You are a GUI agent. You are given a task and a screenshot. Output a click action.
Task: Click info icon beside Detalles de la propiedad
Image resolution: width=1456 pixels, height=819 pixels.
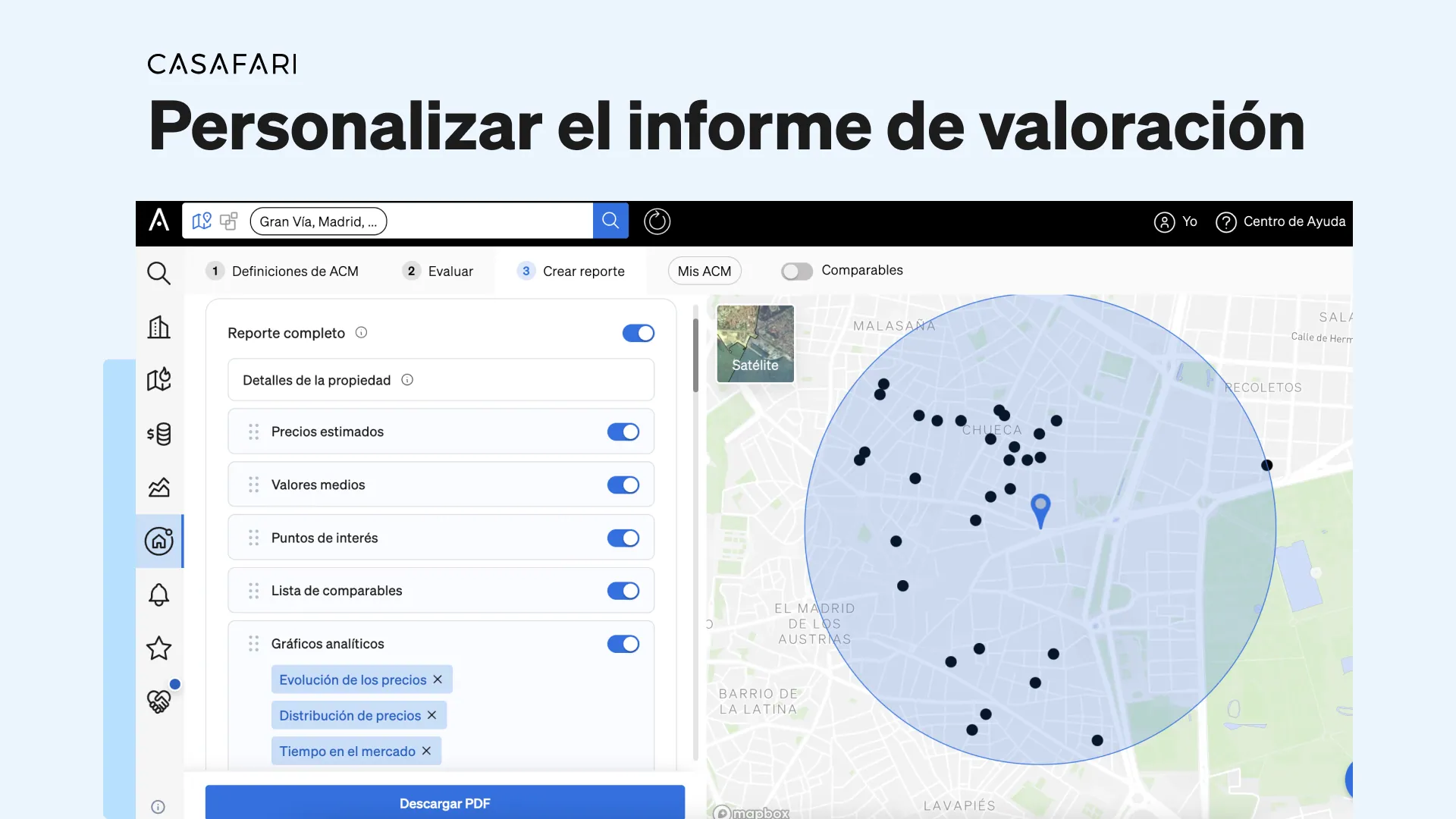(x=407, y=379)
